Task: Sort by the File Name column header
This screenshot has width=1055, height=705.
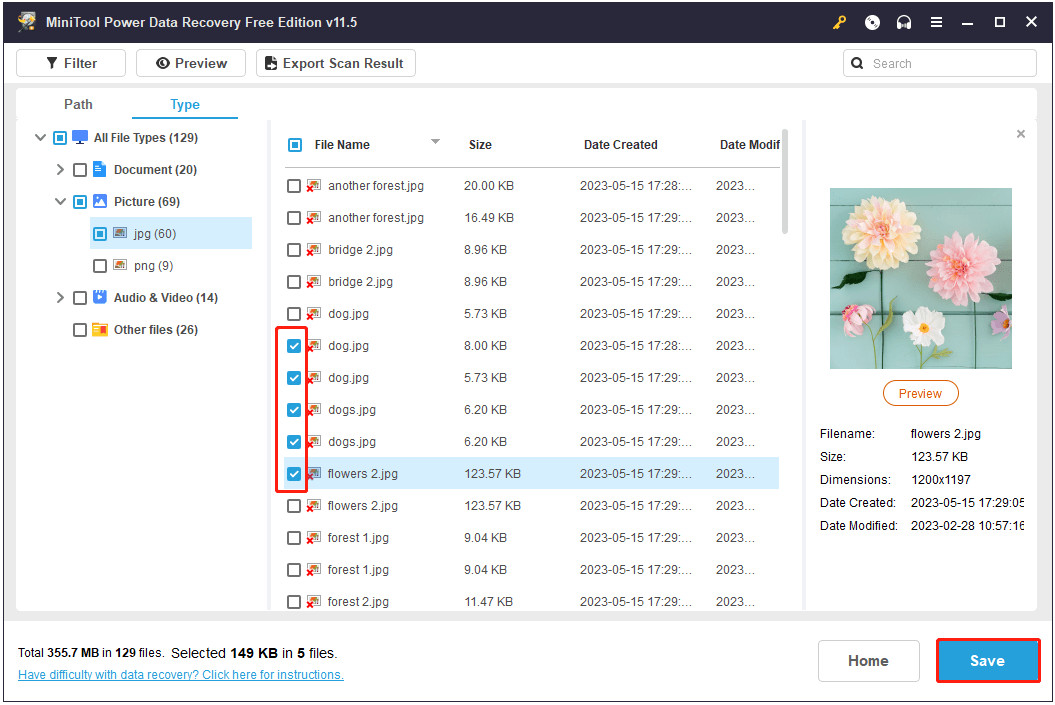Action: coord(342,145)
